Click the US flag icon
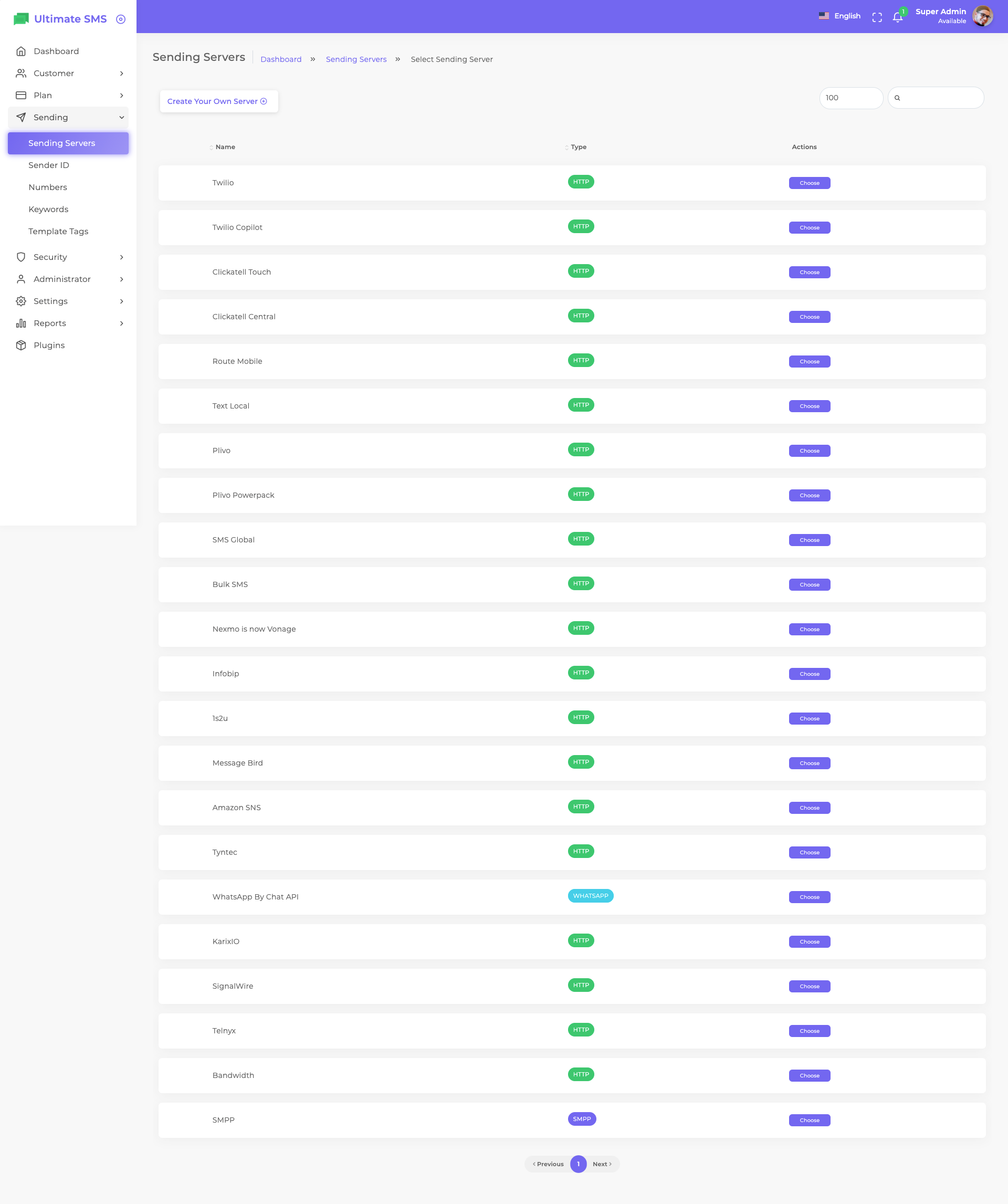This screenshot has height=1204, width=1008. [x=823, y=16]
